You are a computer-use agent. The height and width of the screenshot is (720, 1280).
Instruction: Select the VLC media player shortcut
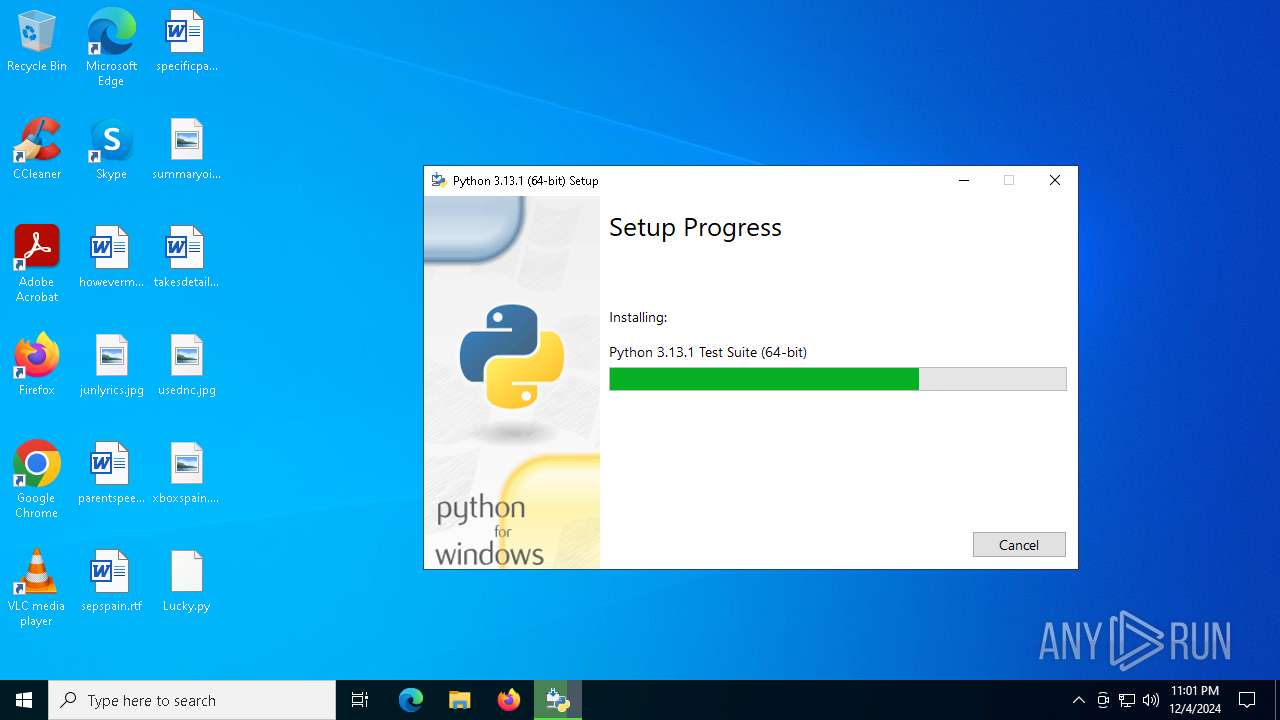tap(37, 588)
